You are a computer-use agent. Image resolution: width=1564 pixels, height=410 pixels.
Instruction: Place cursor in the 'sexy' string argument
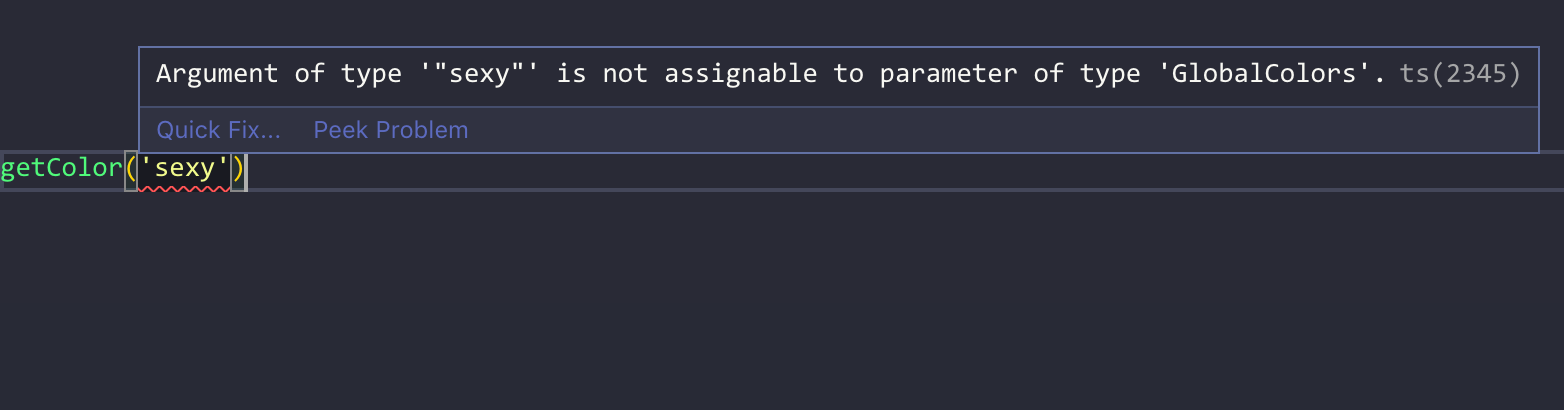[186, 168]
